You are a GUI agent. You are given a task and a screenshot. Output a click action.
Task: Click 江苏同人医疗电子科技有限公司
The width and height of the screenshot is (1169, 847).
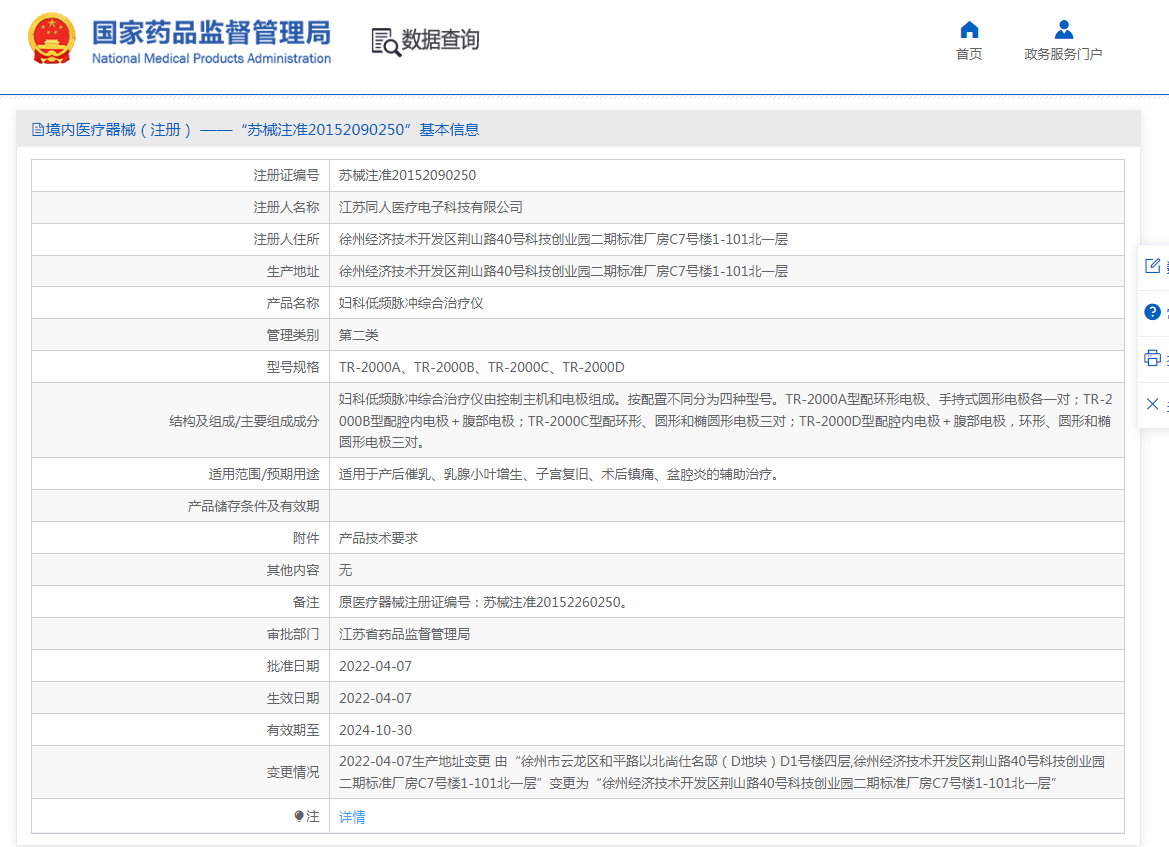tap(431, 207)
